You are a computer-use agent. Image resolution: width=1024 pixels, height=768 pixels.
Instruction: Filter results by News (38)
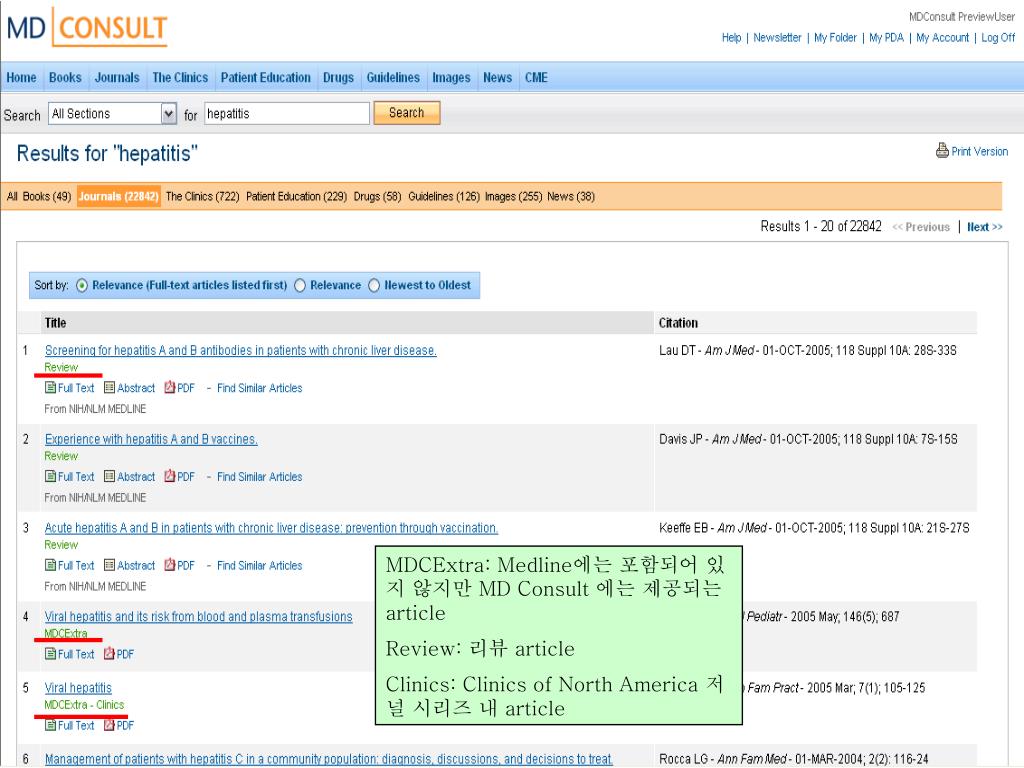click(571, 197)
